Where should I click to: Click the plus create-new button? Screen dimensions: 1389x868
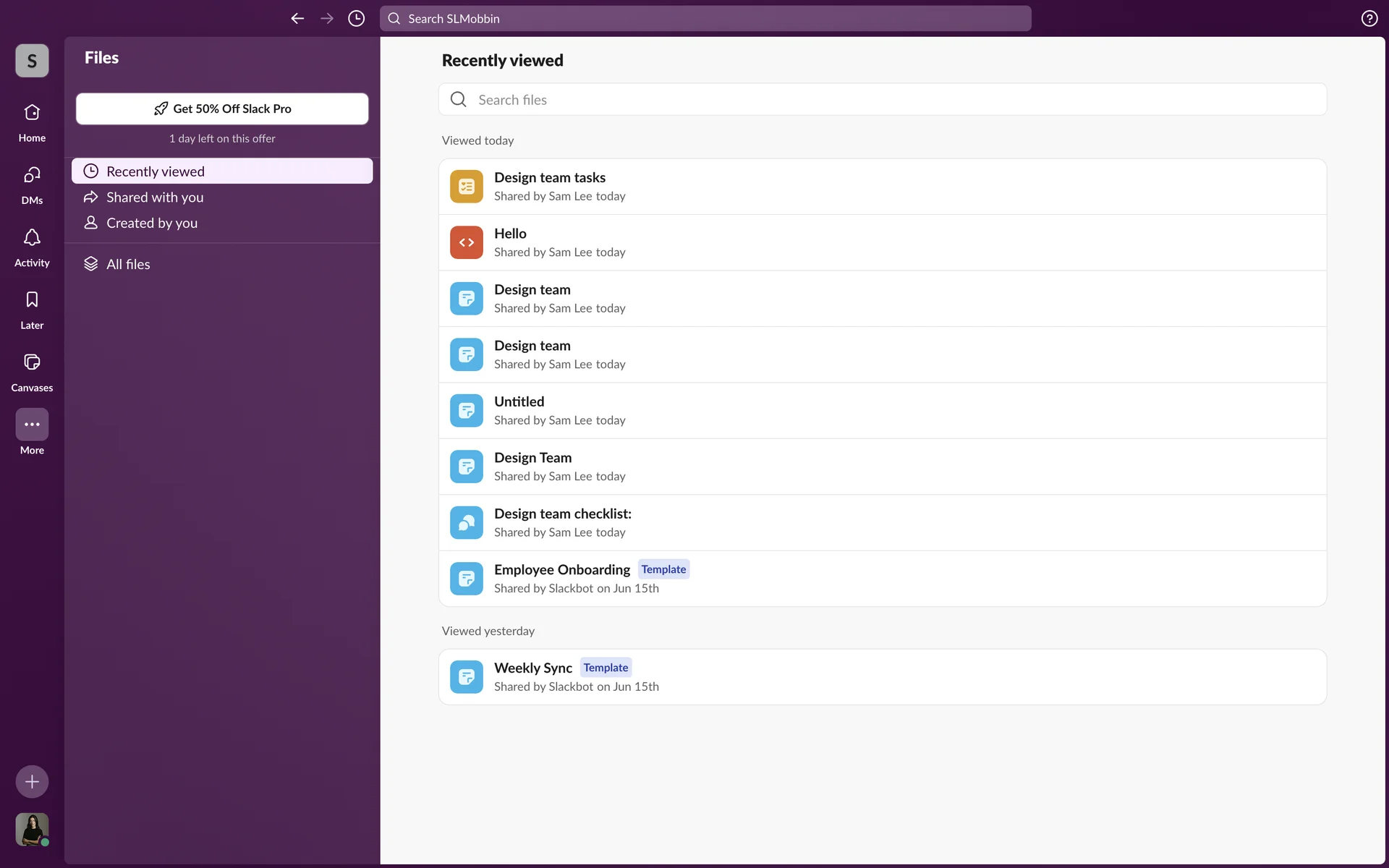pyautogui.click(x=32, y=781)
